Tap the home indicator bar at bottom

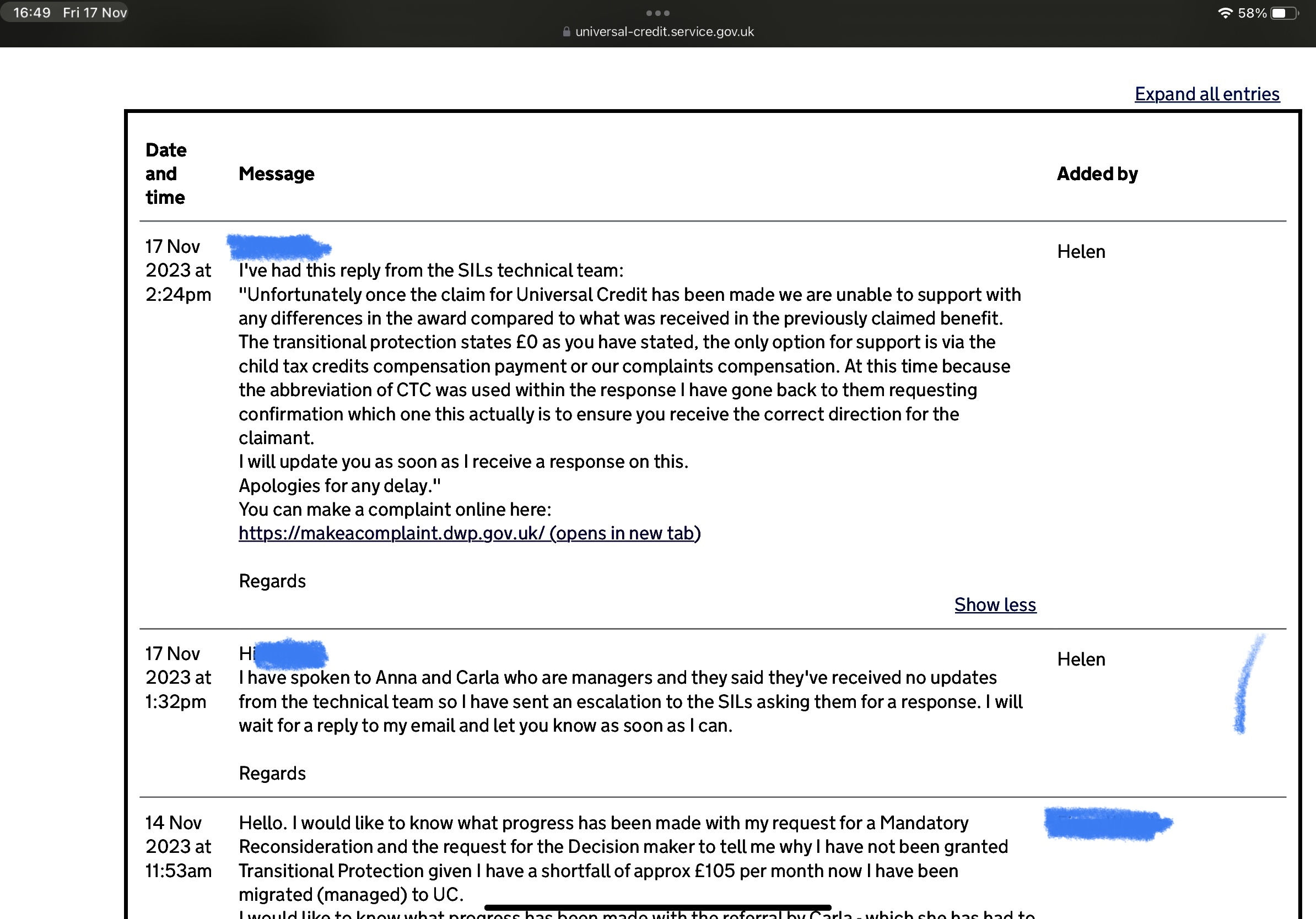[x=657, y=907]
